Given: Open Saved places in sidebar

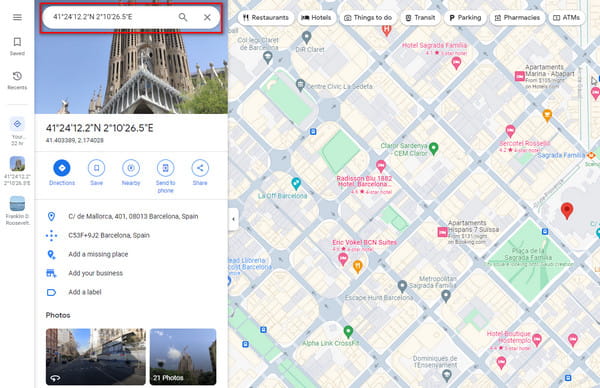Looking at the screenshot, I should coord(17,46).
